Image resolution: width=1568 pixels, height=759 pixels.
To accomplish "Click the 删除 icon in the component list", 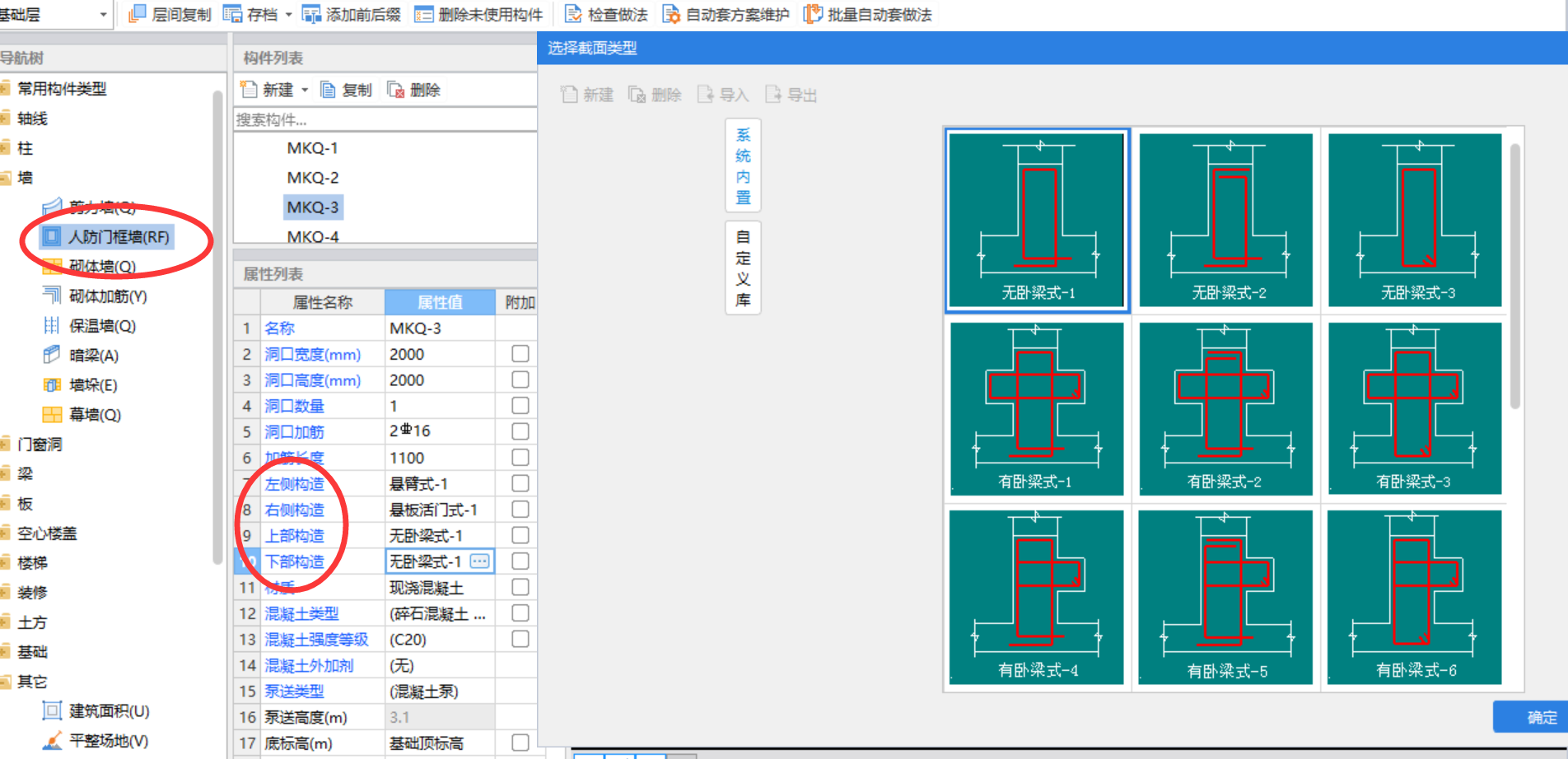I will 395,90.
